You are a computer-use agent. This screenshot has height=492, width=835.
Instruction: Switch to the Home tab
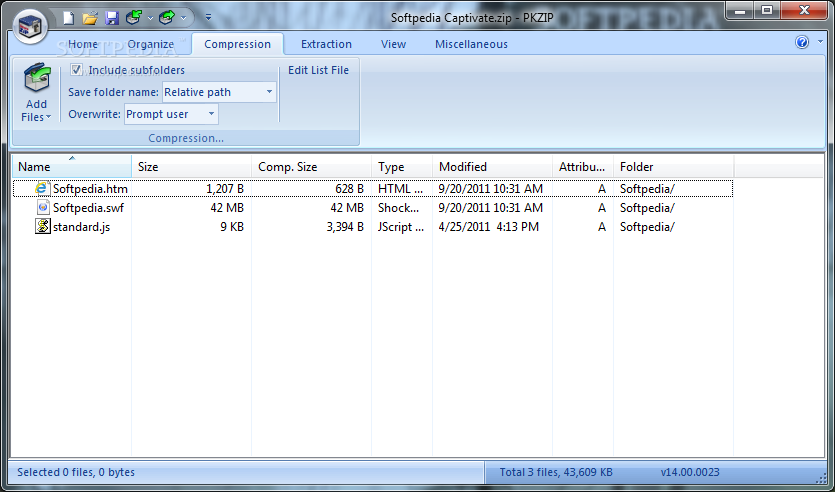pos(83,44)
